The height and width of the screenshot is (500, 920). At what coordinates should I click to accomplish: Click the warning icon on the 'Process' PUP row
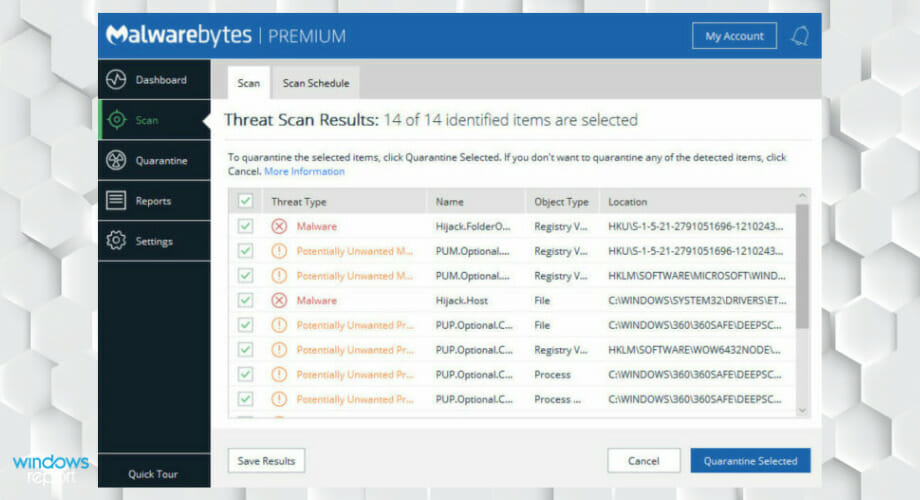[x=279, y=374]
